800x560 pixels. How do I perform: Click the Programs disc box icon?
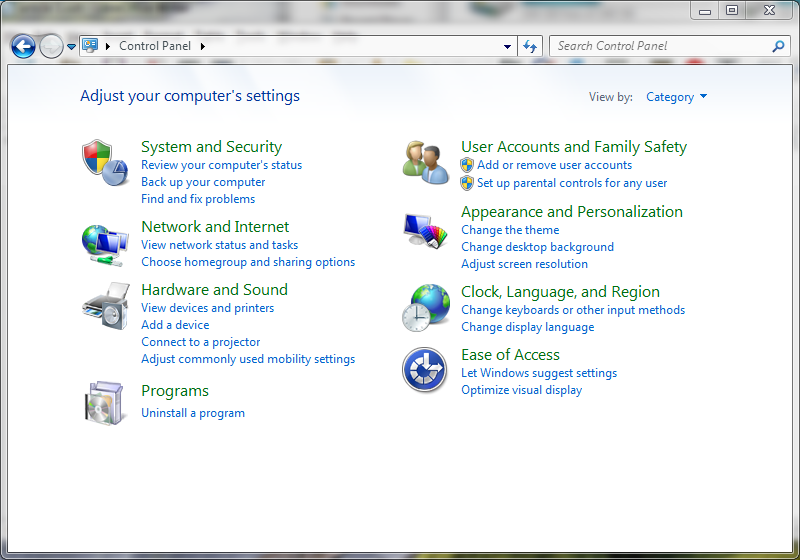click(x=105, y=403)
